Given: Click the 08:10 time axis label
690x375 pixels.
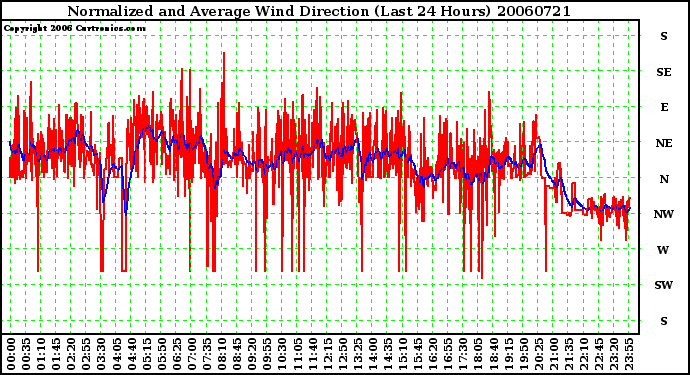Looking at the screenshot, I should click(222, 354).
